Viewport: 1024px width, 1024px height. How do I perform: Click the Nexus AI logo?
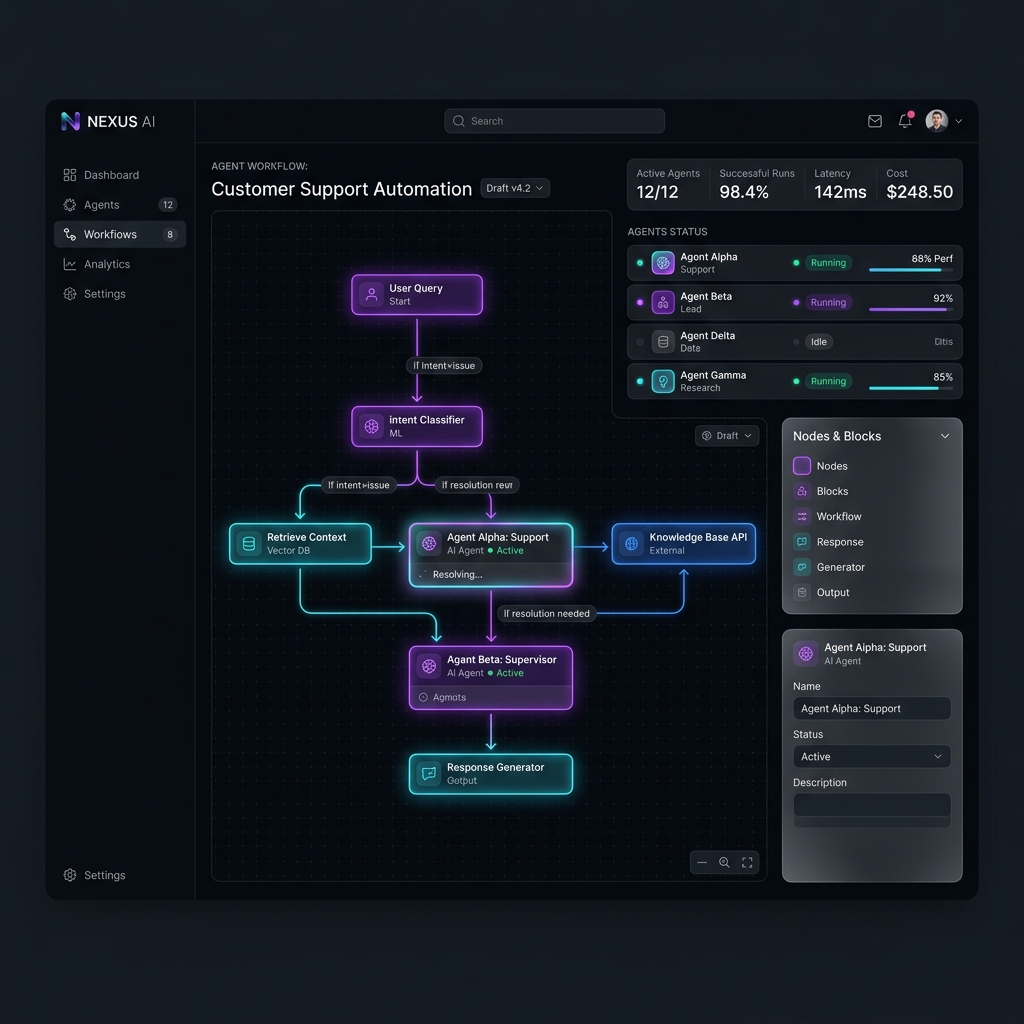(108, 121)
